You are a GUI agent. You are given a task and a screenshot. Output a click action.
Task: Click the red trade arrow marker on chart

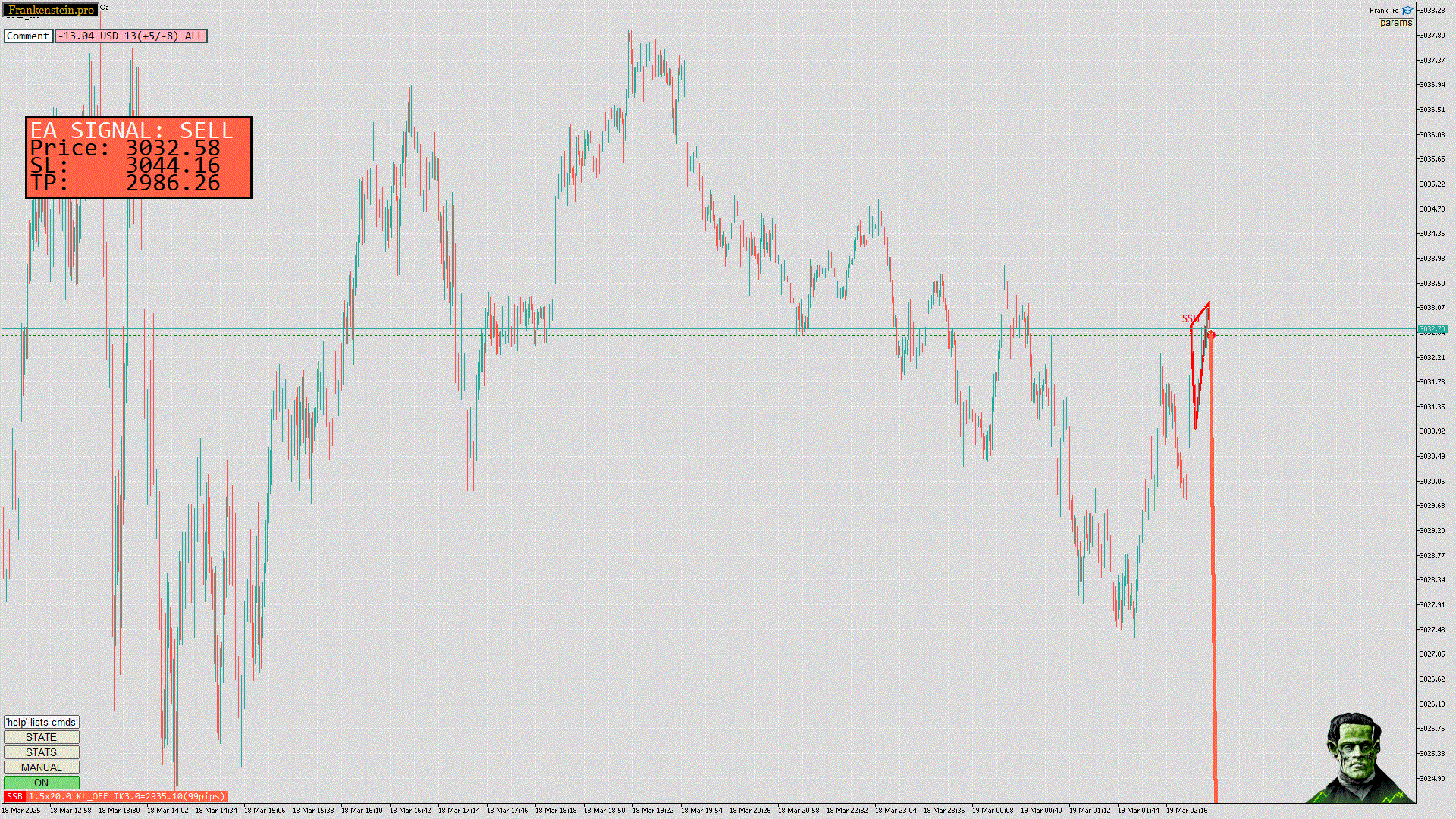click(1211, 334)
